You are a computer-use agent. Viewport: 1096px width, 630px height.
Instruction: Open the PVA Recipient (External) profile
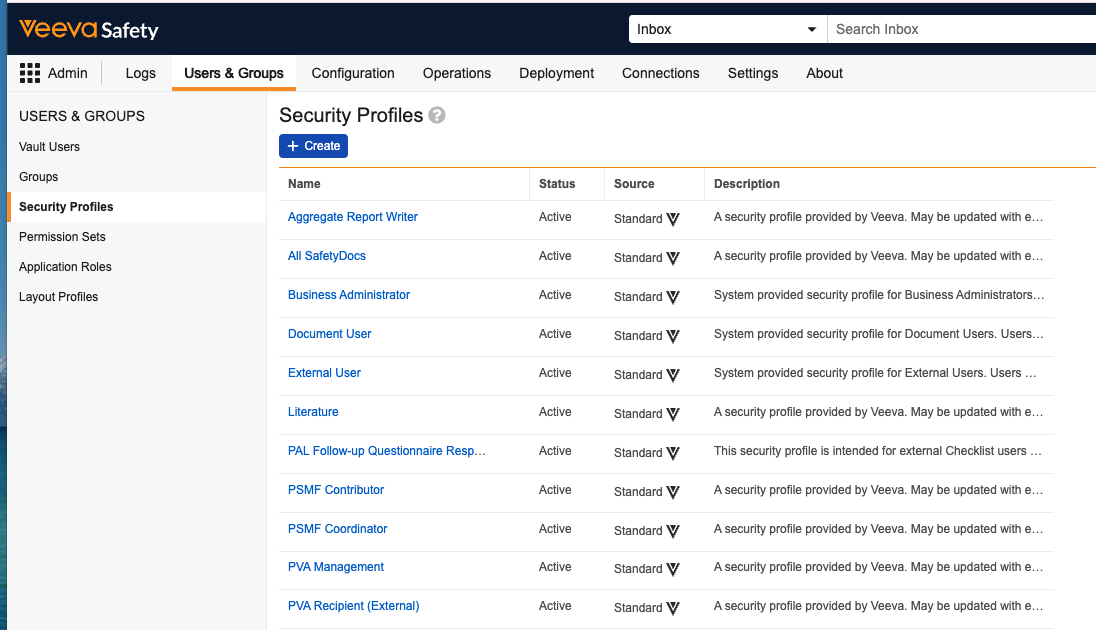(354, 606)
